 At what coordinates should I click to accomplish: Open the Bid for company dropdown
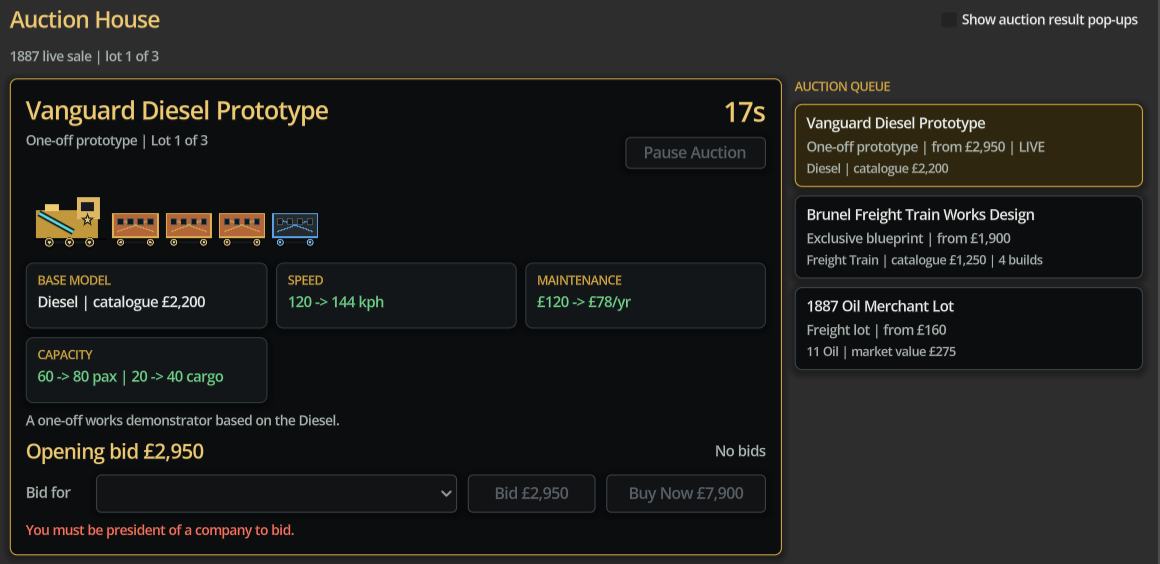[x=277, y=493]
